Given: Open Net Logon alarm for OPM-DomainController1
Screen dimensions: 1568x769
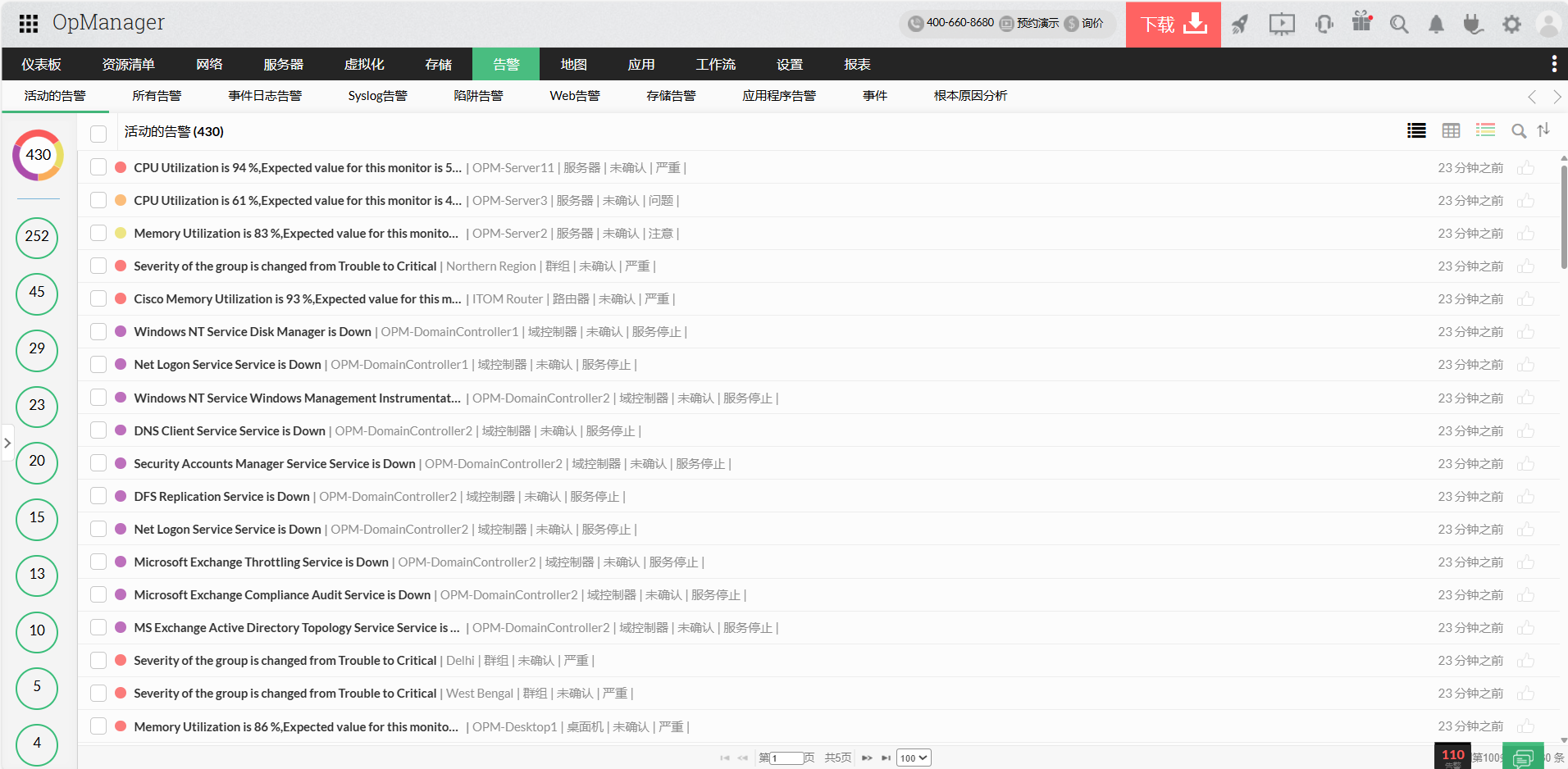Looking at the screenshot, I should 228,365.
